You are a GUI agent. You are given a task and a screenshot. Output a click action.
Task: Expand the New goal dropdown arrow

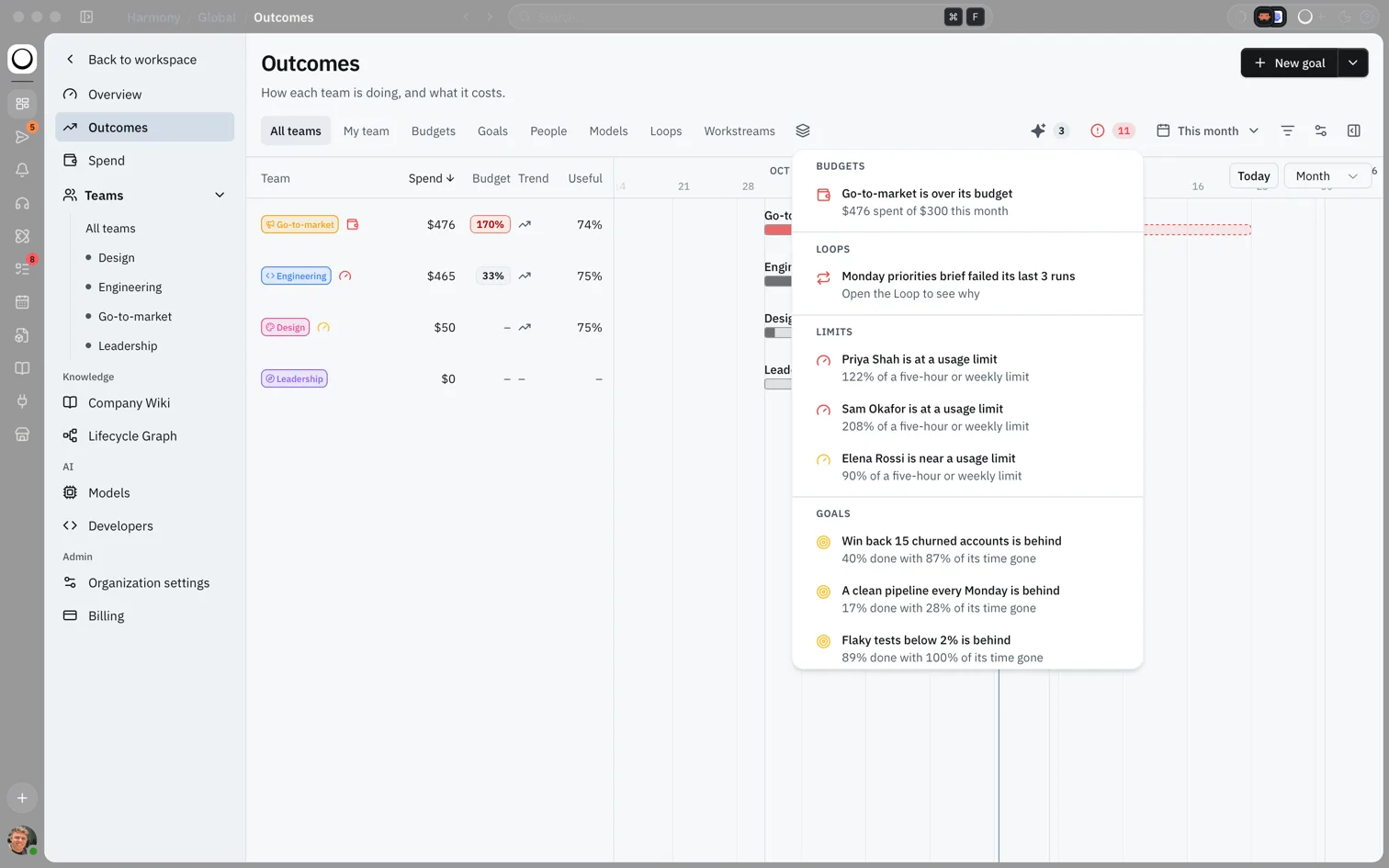pos(1353,62)
